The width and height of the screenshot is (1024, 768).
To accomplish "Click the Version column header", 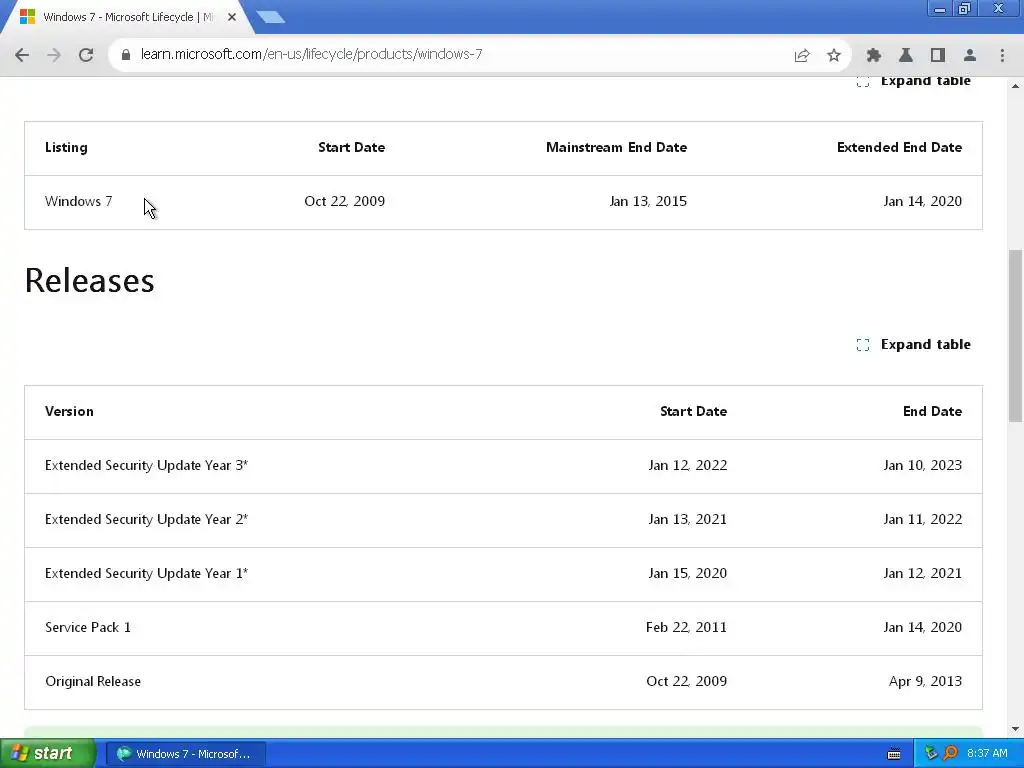I will coord(69,411).
